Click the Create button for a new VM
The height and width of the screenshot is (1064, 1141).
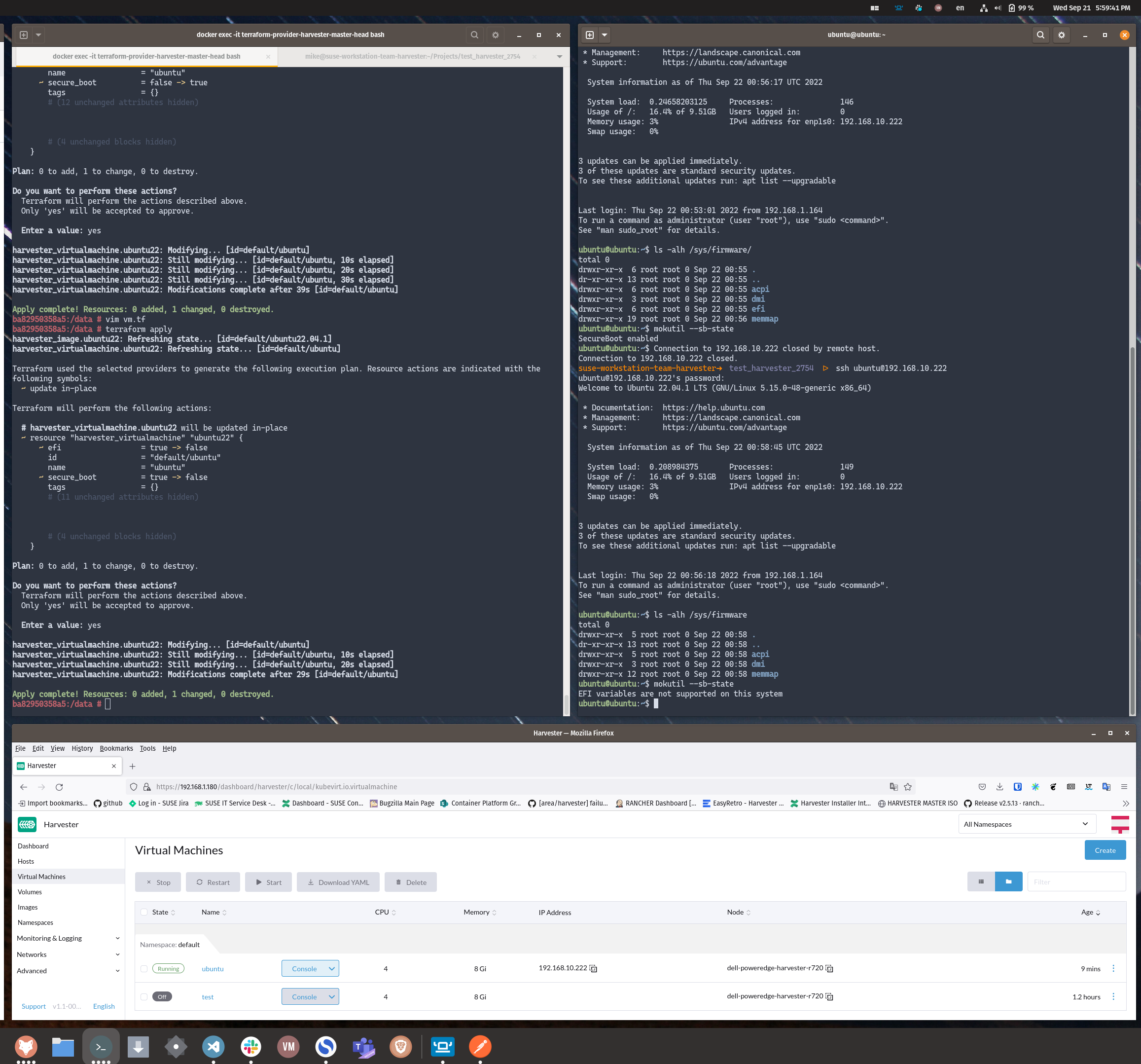point(1105,850)
